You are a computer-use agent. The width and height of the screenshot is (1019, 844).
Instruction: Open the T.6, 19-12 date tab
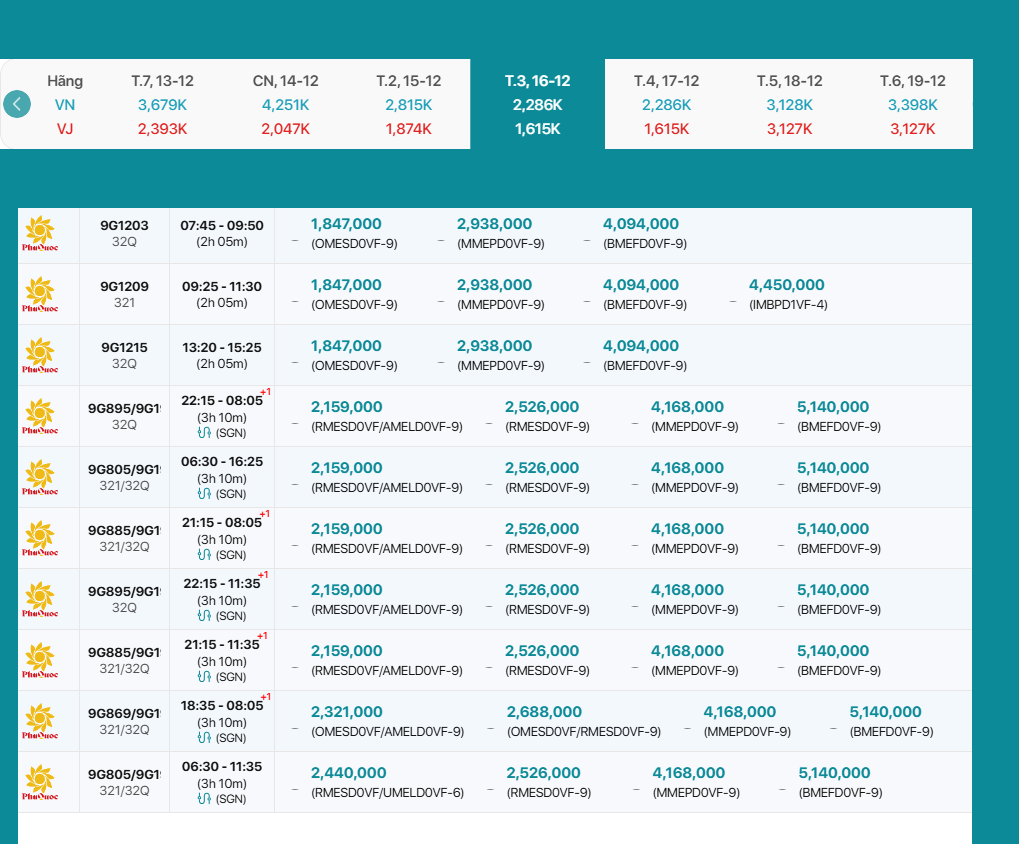(912, 104)
